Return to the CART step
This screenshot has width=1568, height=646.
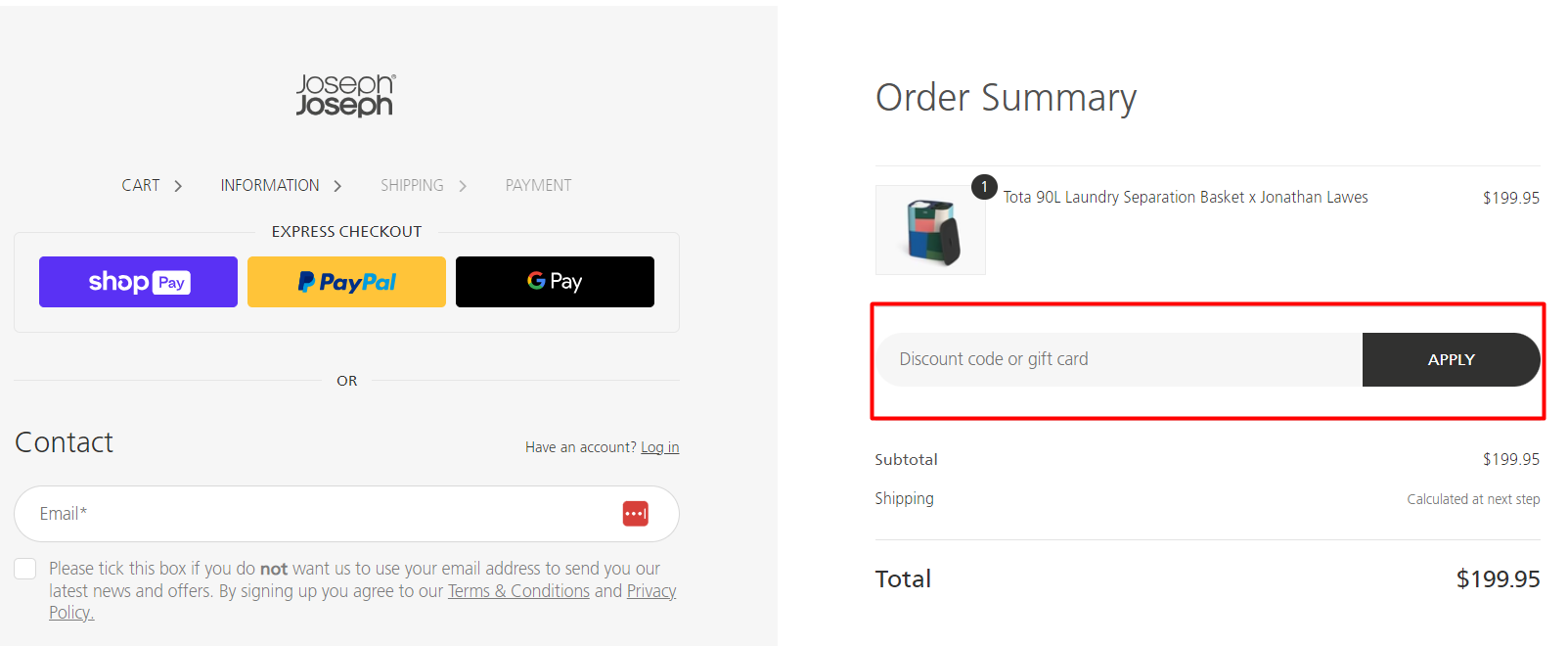[140, 184]
